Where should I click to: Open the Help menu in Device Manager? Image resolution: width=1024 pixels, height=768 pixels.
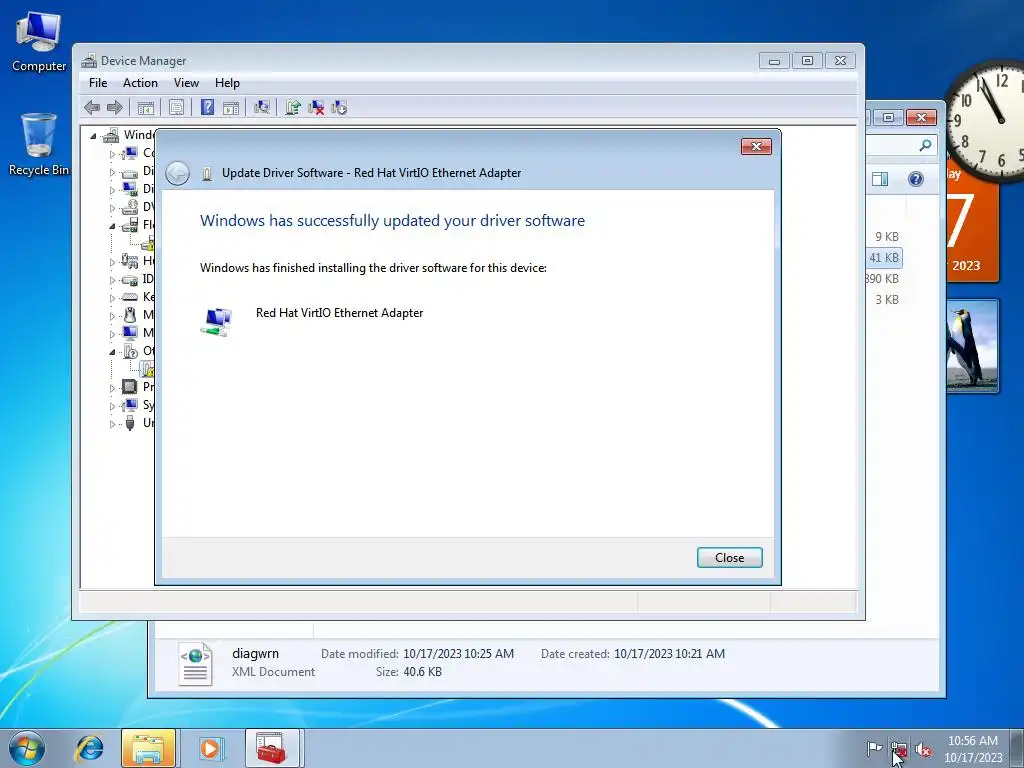(x=227, y=83)
